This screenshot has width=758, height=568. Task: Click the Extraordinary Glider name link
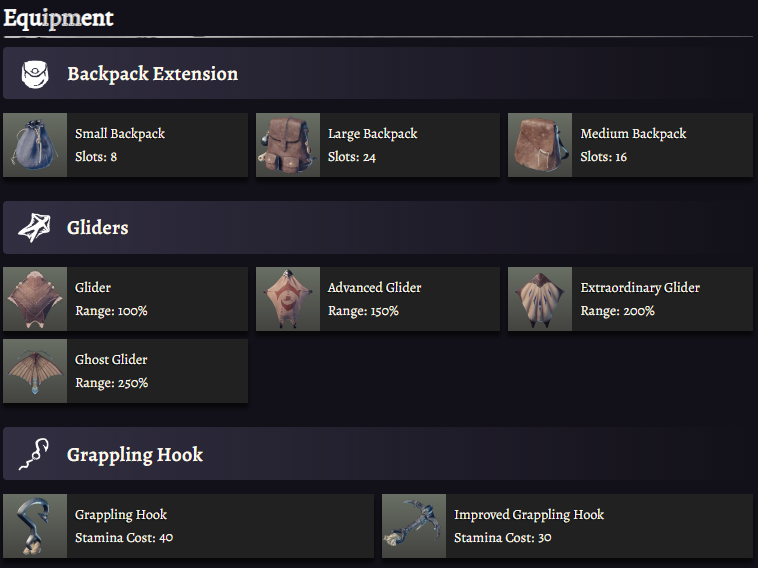point(640,288)
